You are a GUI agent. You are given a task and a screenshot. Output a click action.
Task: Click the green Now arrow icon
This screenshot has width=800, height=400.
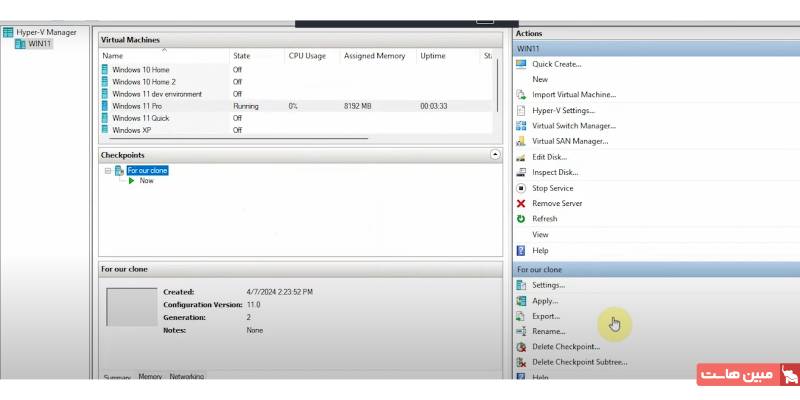(132, 181)
